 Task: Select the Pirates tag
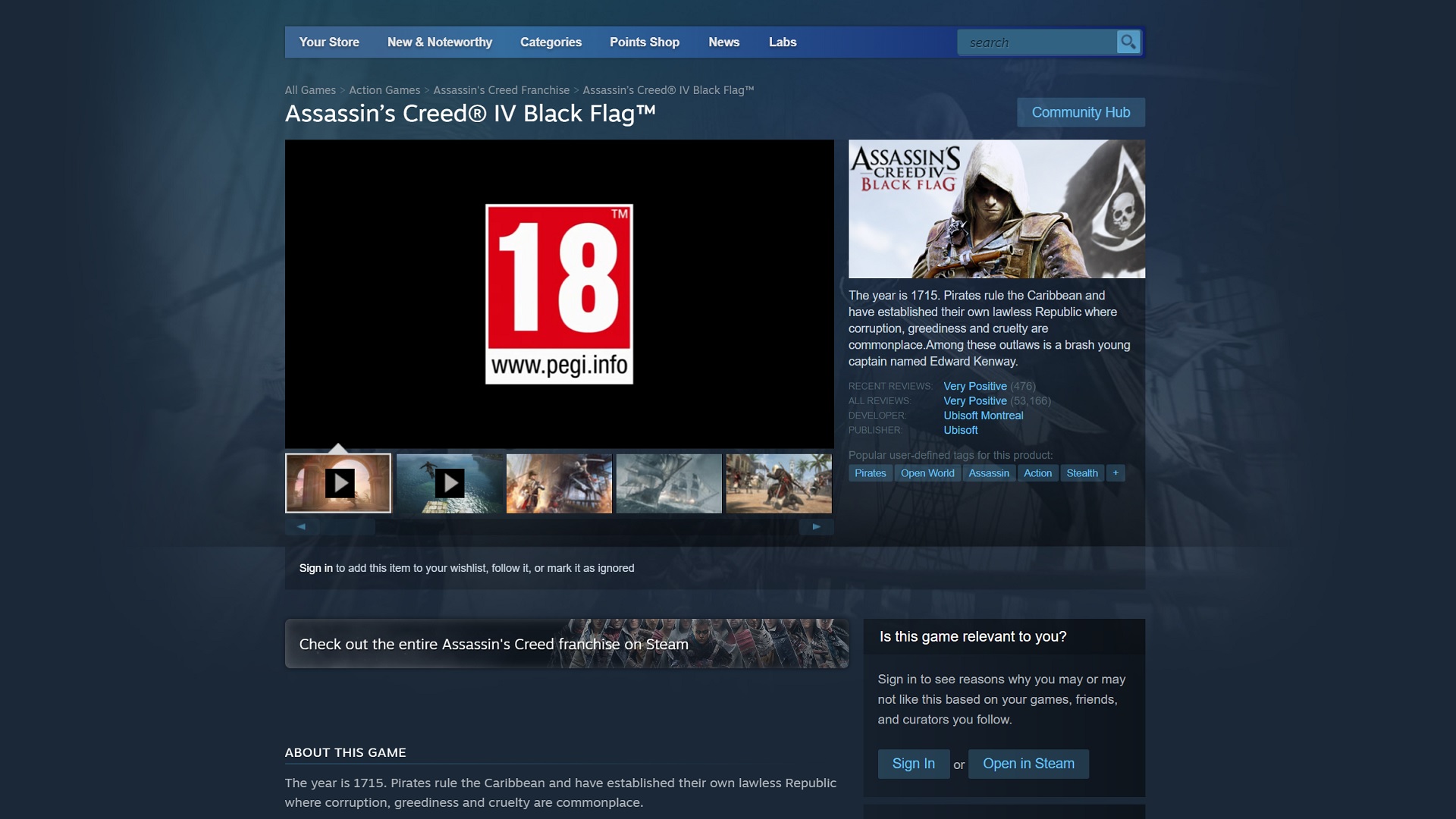point(870,472)
